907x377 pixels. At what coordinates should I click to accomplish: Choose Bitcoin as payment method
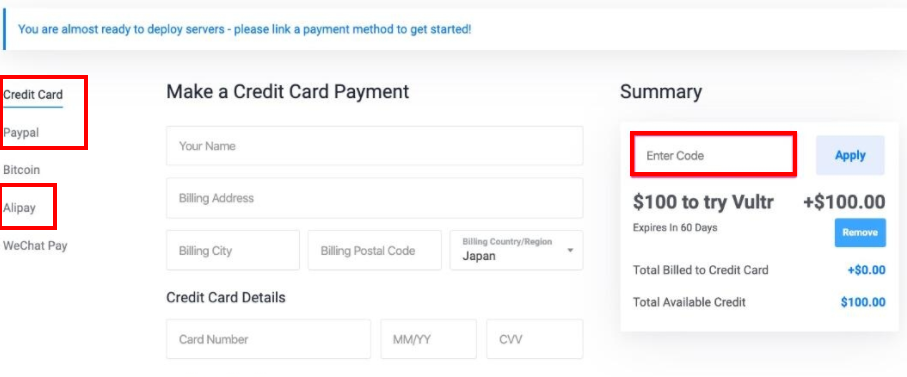pyautogui.click(x=21, y=170)
